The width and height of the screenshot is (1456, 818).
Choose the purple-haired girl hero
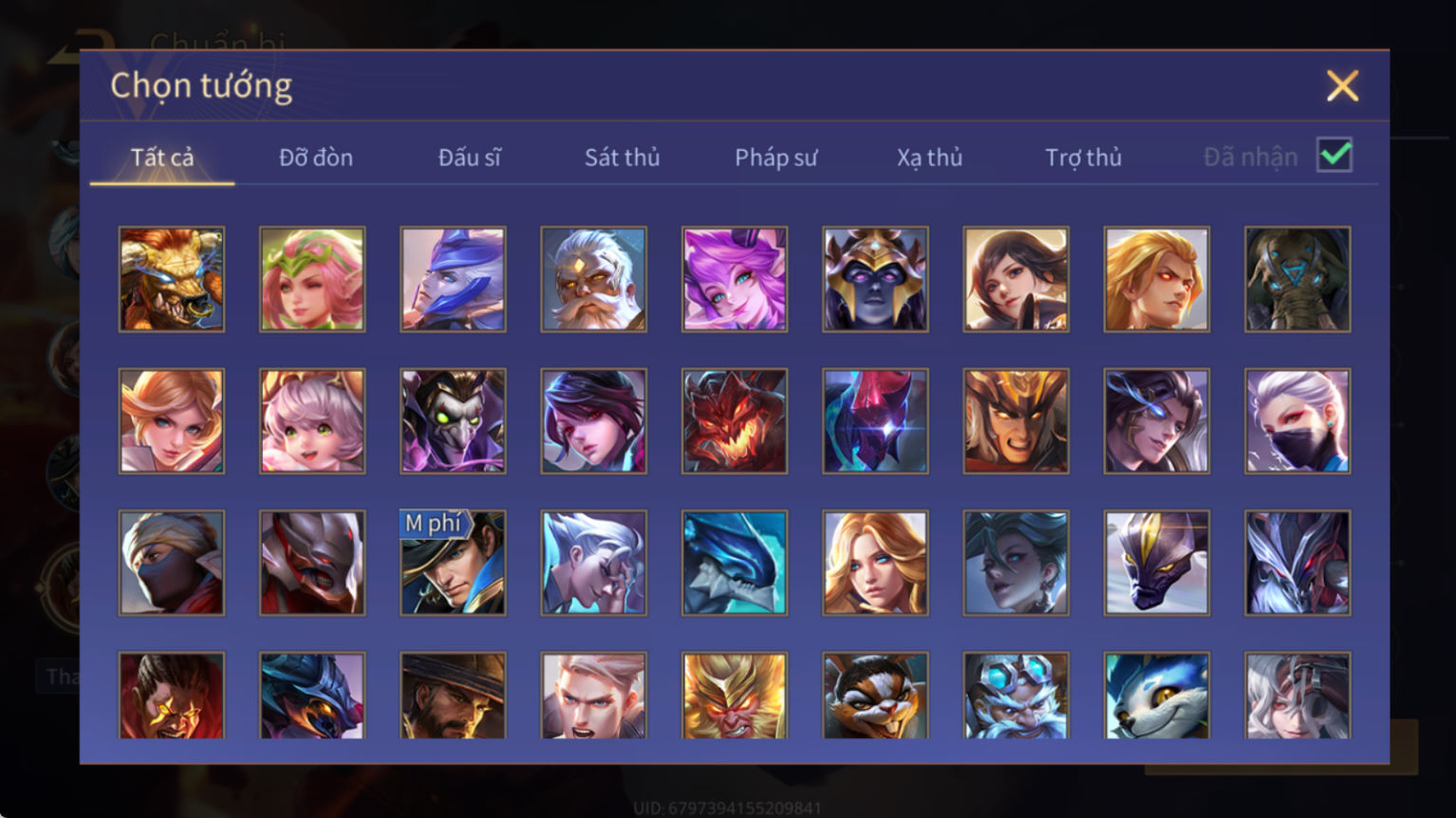pos(735,279)
